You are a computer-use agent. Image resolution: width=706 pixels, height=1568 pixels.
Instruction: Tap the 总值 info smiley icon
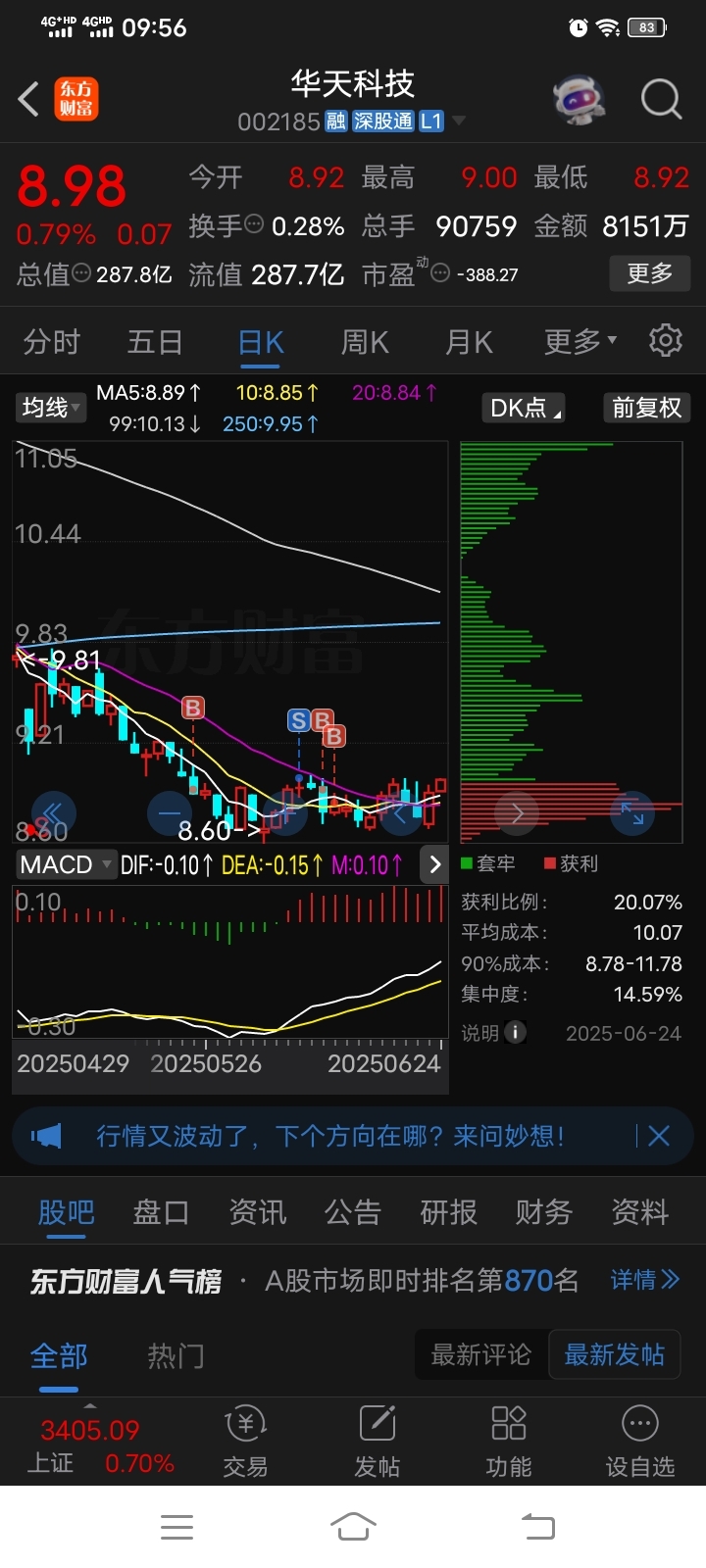click(81, 273)
